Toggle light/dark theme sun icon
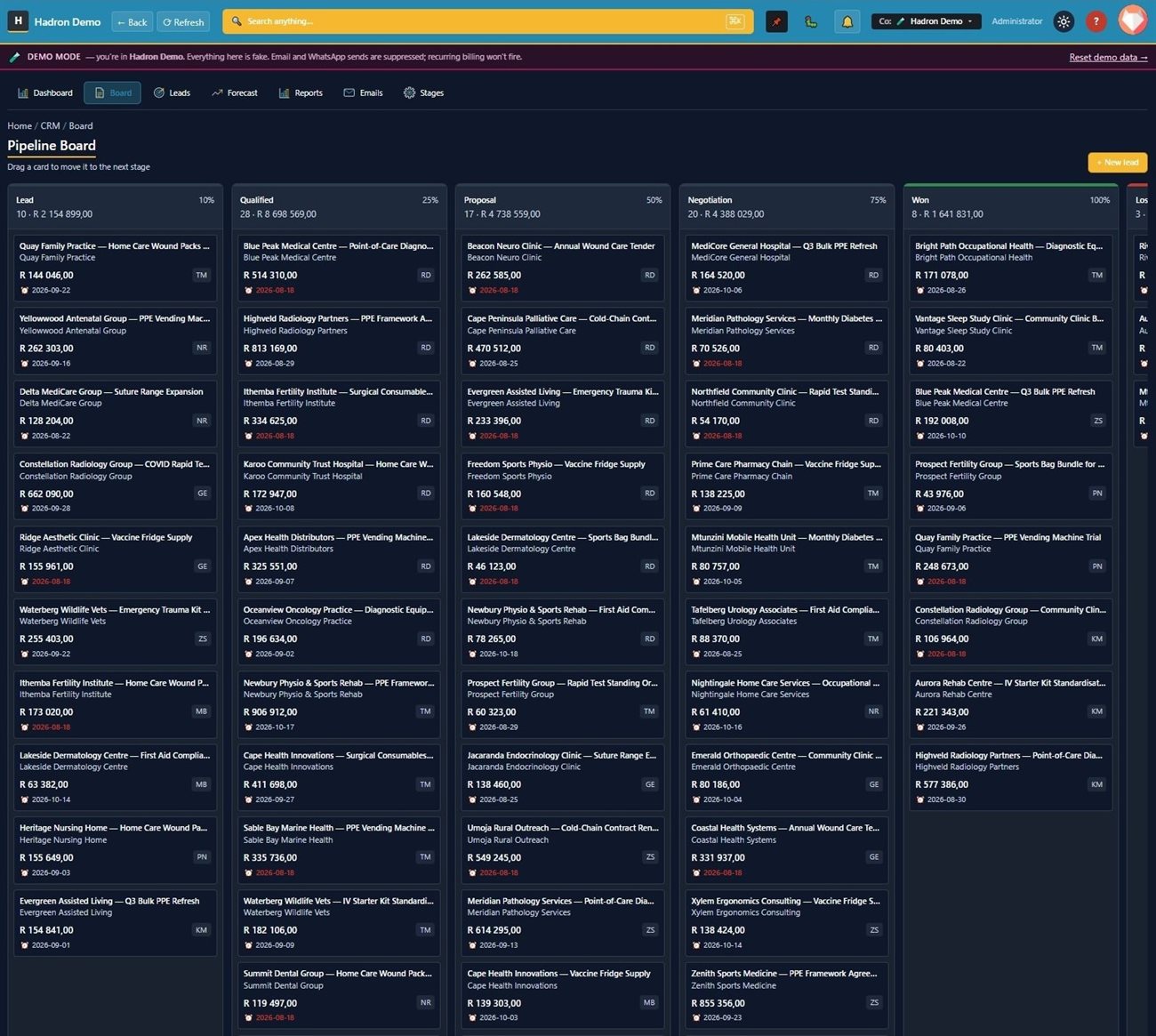This screenshot has width=1156, height=1036. pyautogui.click(x=1064, y=21)
